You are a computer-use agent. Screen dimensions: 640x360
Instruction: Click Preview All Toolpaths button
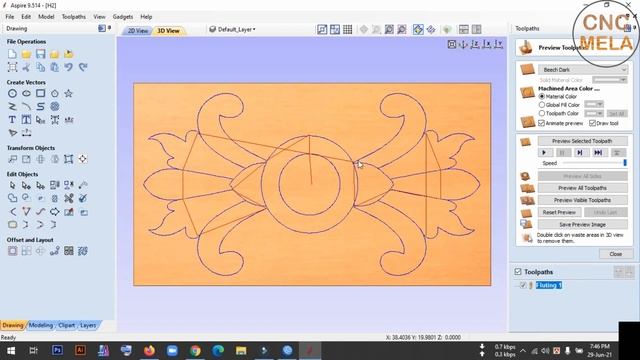tap(582, 188)
